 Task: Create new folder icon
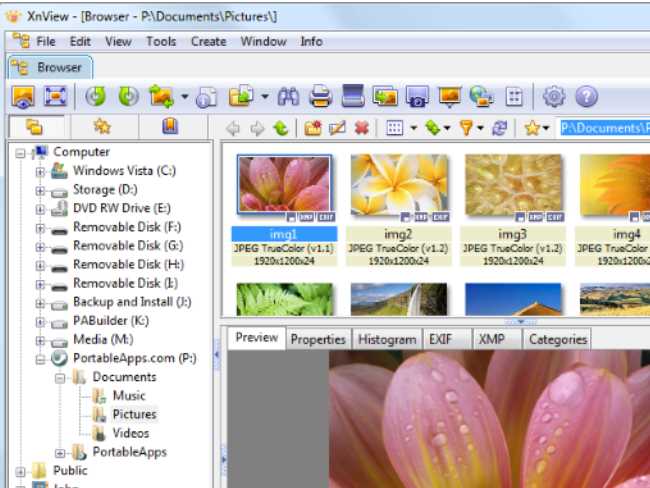pos(313,128)
